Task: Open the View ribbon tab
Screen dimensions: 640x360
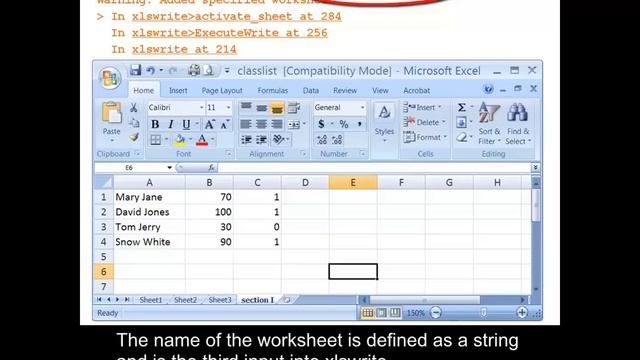Action: (x=380, y=91)
